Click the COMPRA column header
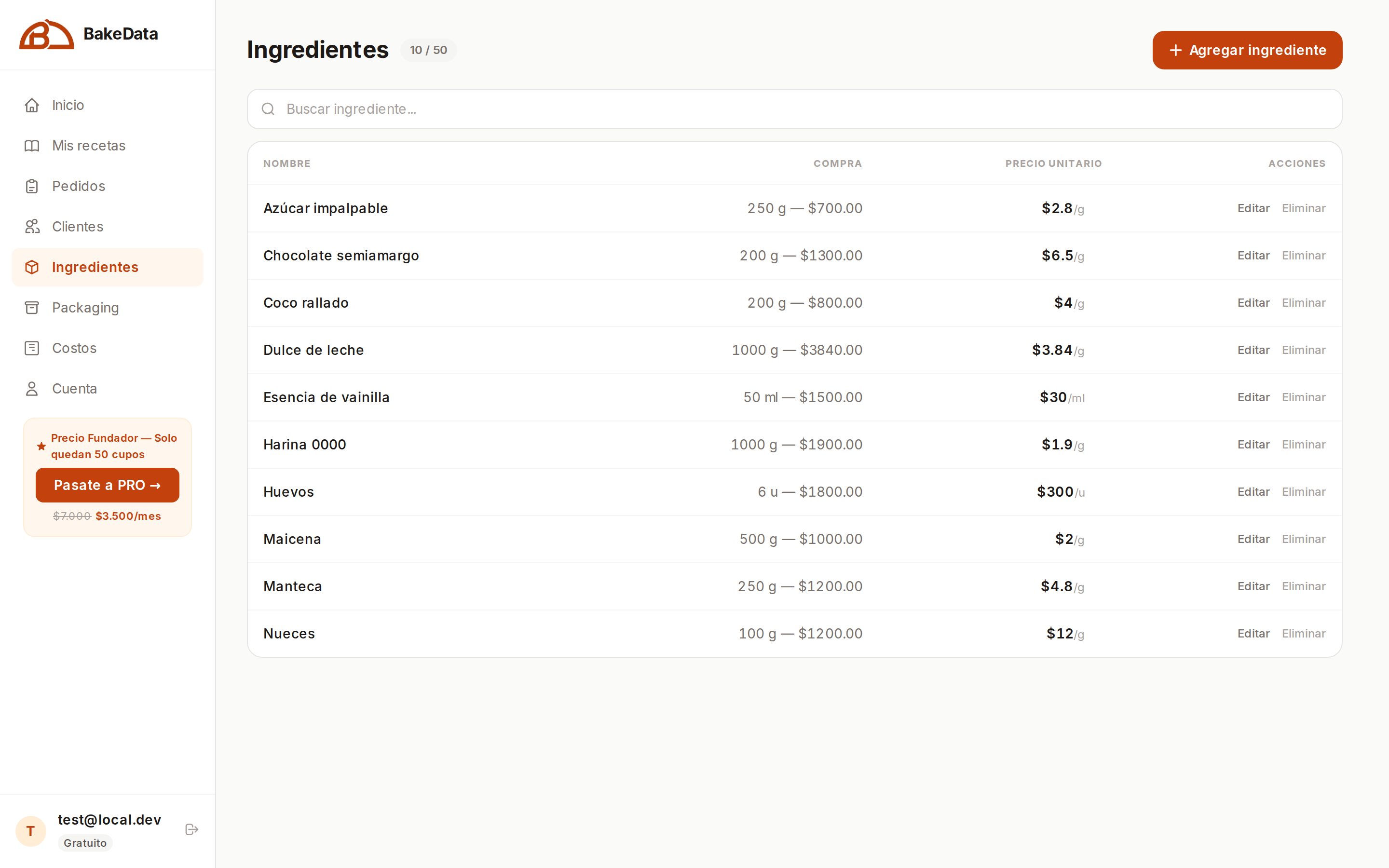This screenshot has height=868, width=1389. pos(837,163)
